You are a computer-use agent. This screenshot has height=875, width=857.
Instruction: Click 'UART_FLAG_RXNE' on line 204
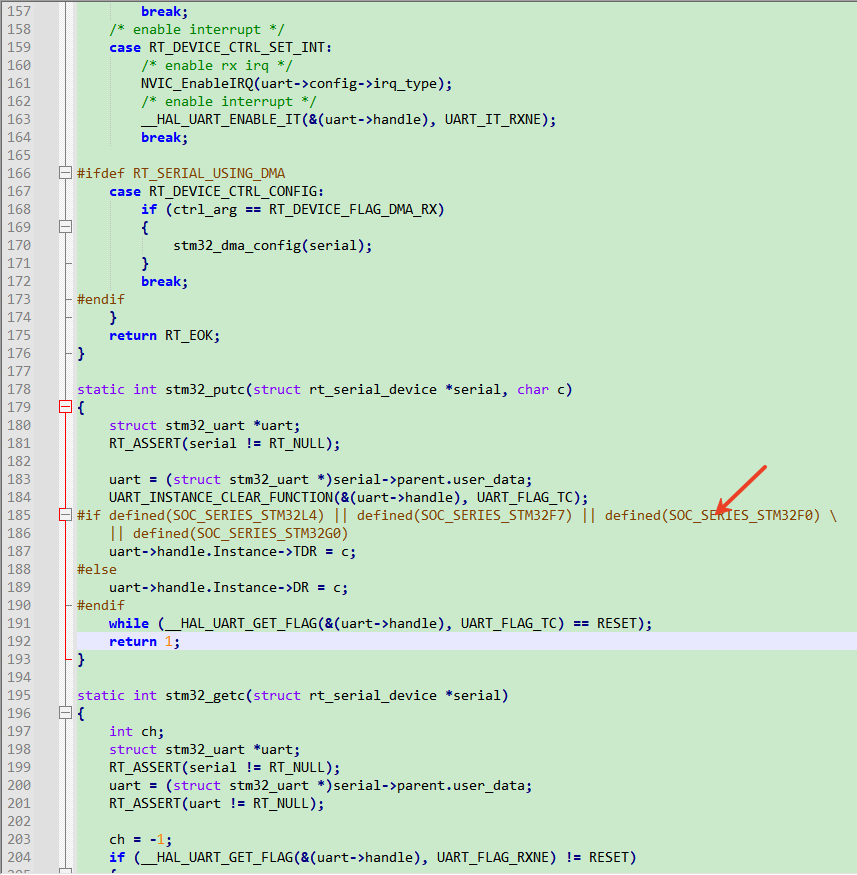pyautogui.click(x=493, y=857)
